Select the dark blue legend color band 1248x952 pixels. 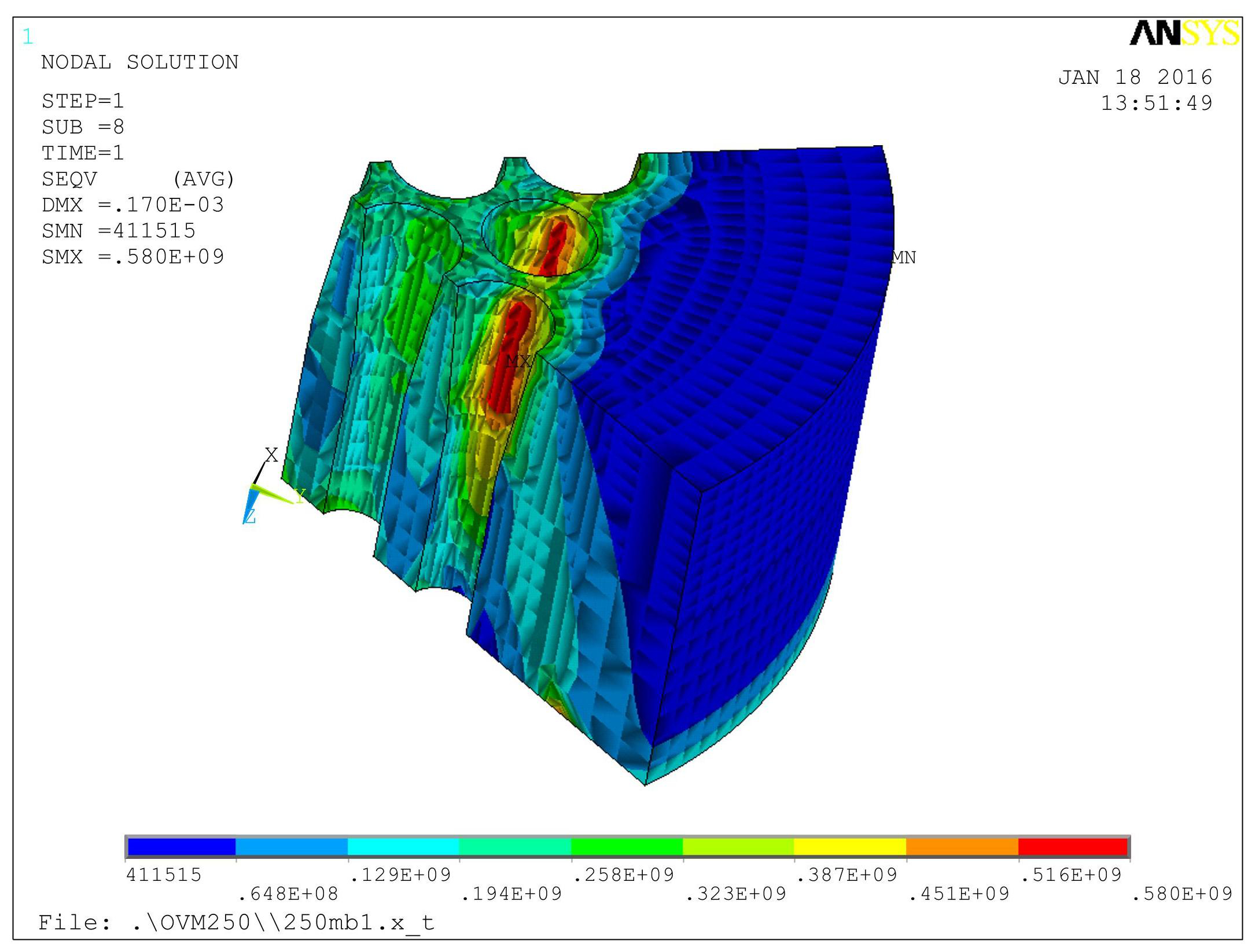182,847
